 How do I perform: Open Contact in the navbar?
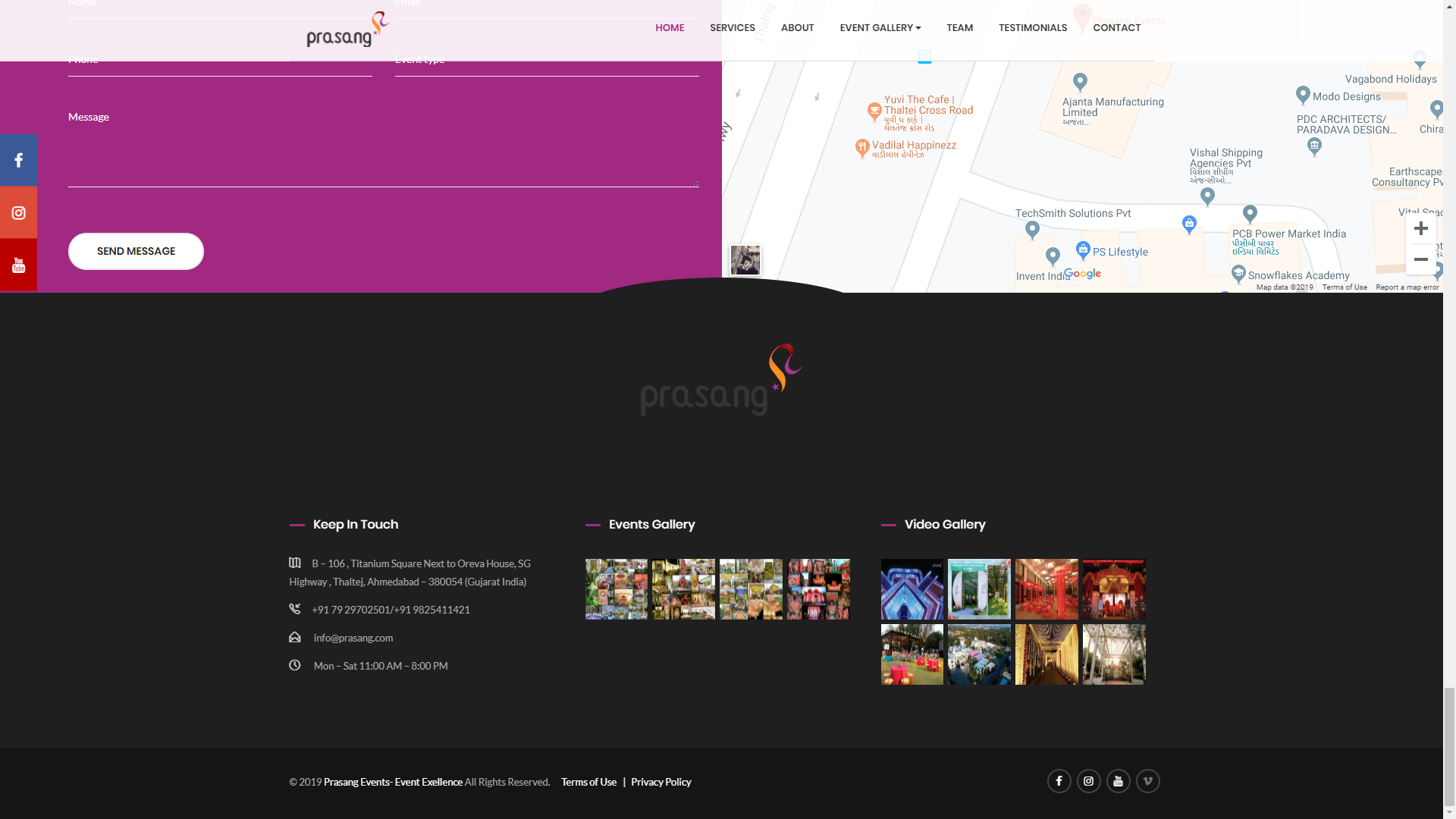(x=1116, y=27)
